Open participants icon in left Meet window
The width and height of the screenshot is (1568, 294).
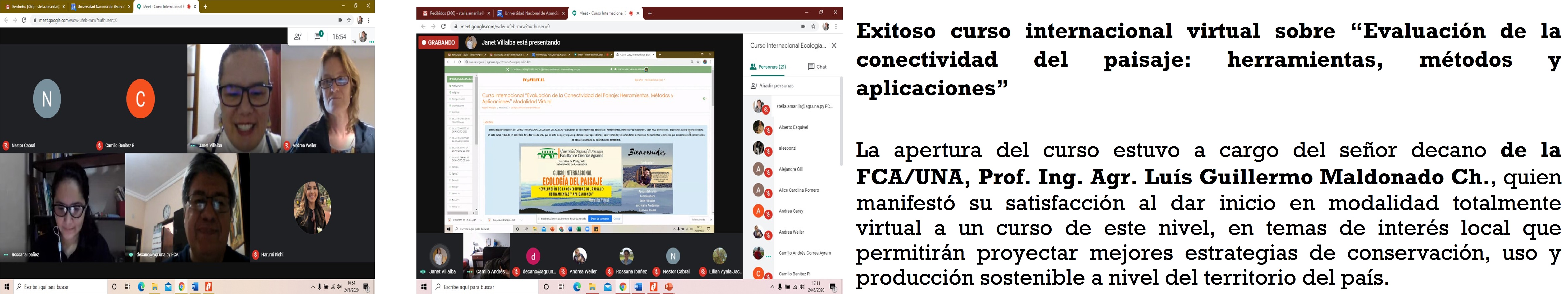298,37
